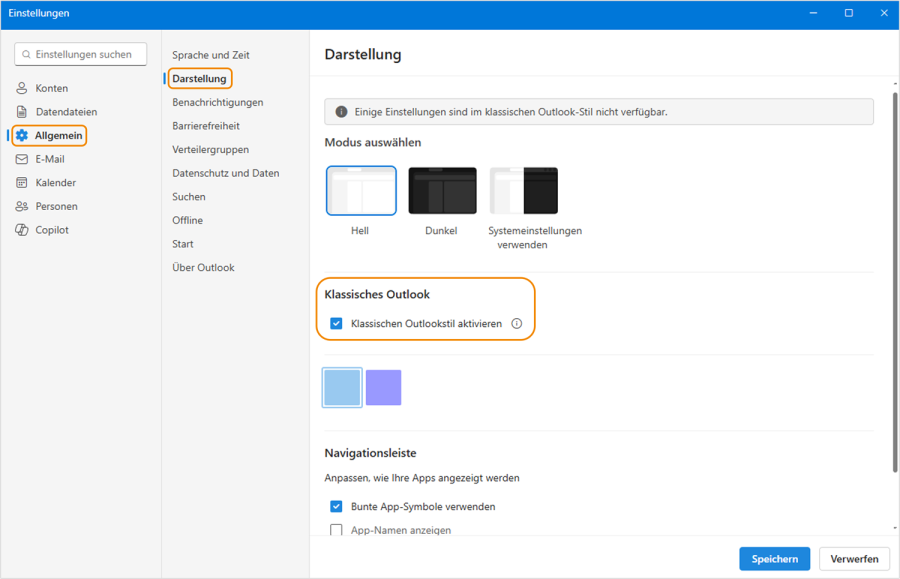This screenshot has width=900, height=579.
Task: Click the Navigationsleiste heading
Action: click(370, 453)
